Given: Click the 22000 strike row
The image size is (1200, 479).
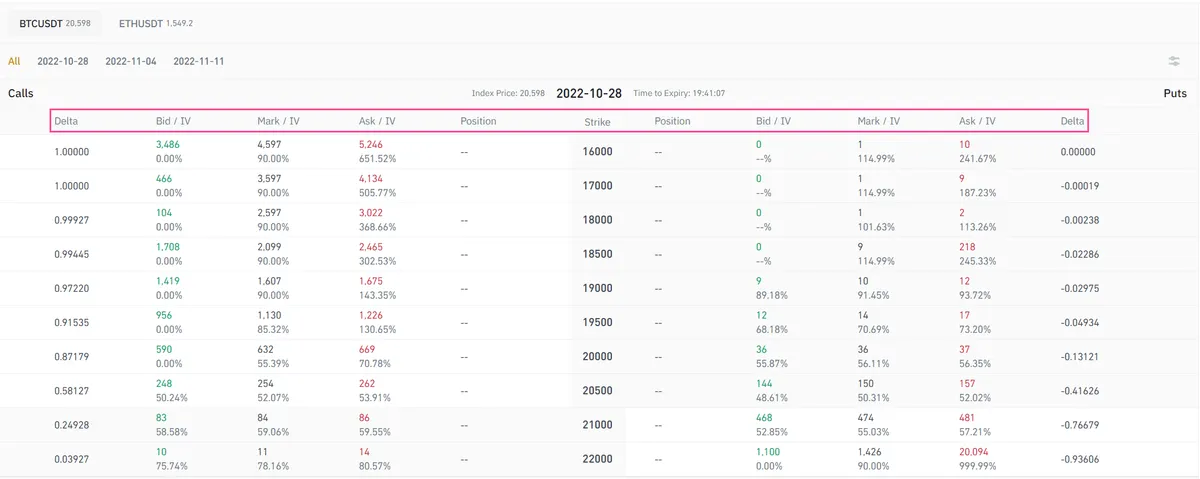Looking at the screenshot, I should point(598,458).
